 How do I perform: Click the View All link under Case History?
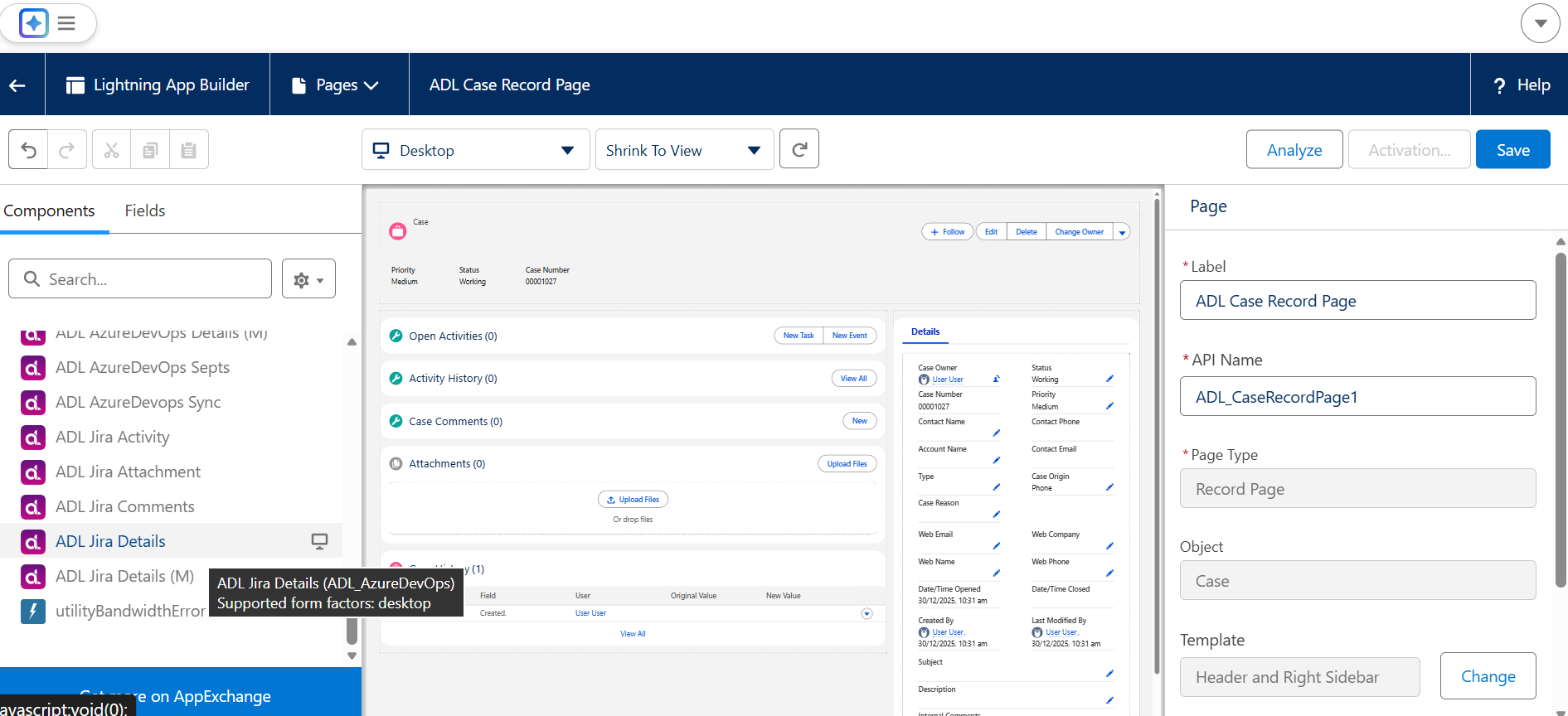pyautogui.click(x=633, y=634)
